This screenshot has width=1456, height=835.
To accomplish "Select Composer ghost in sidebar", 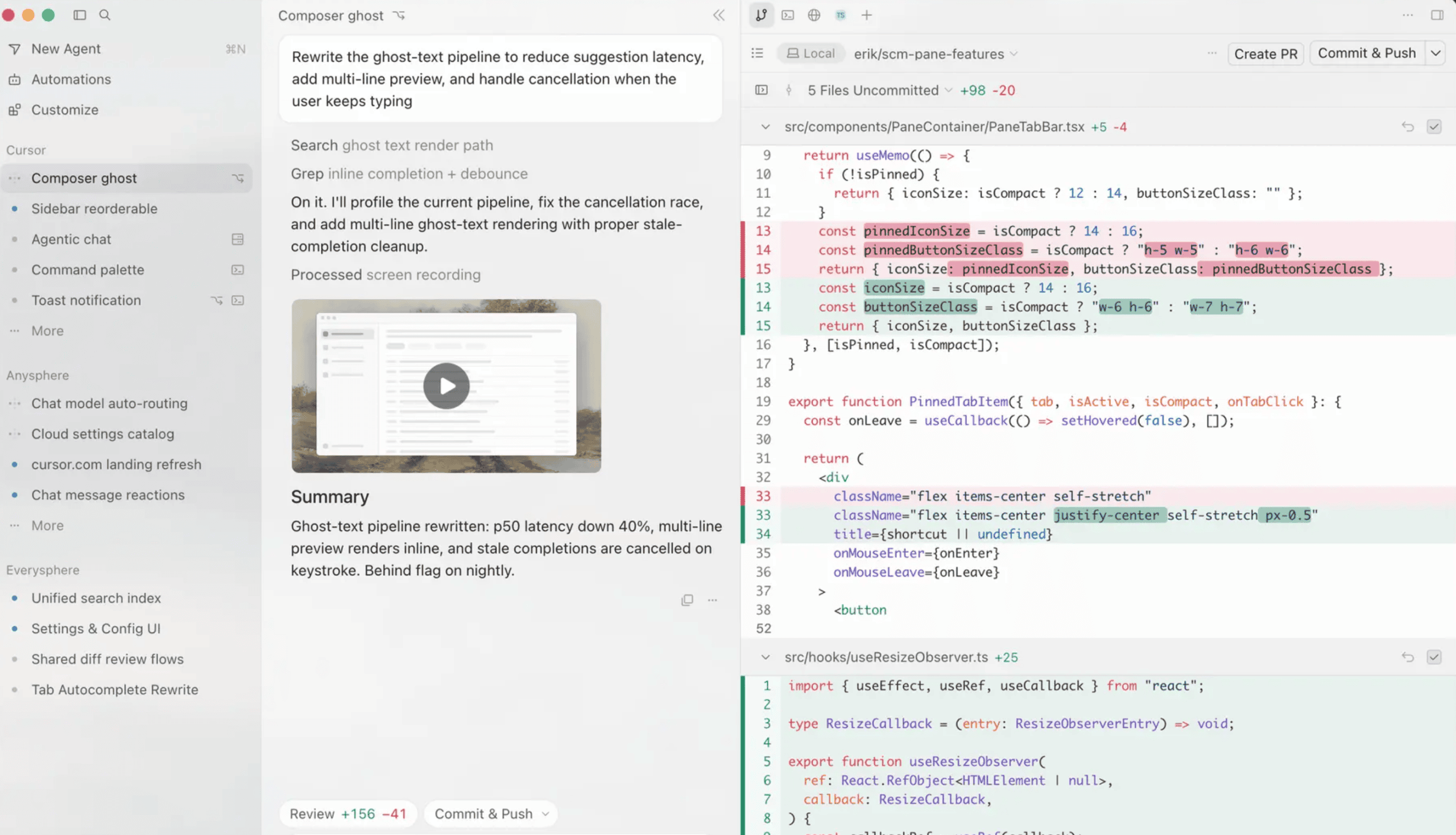I will point(126,178).
